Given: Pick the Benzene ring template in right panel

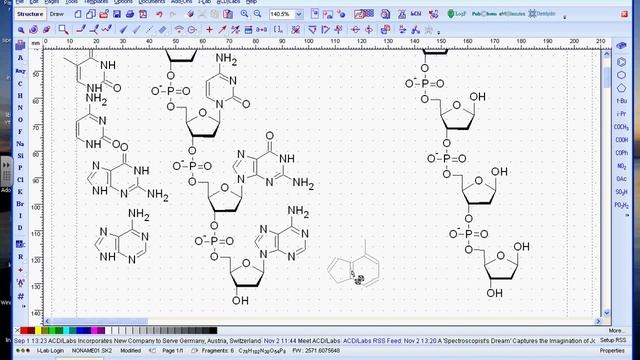Looking at the screenshot, I should point(621,62).
